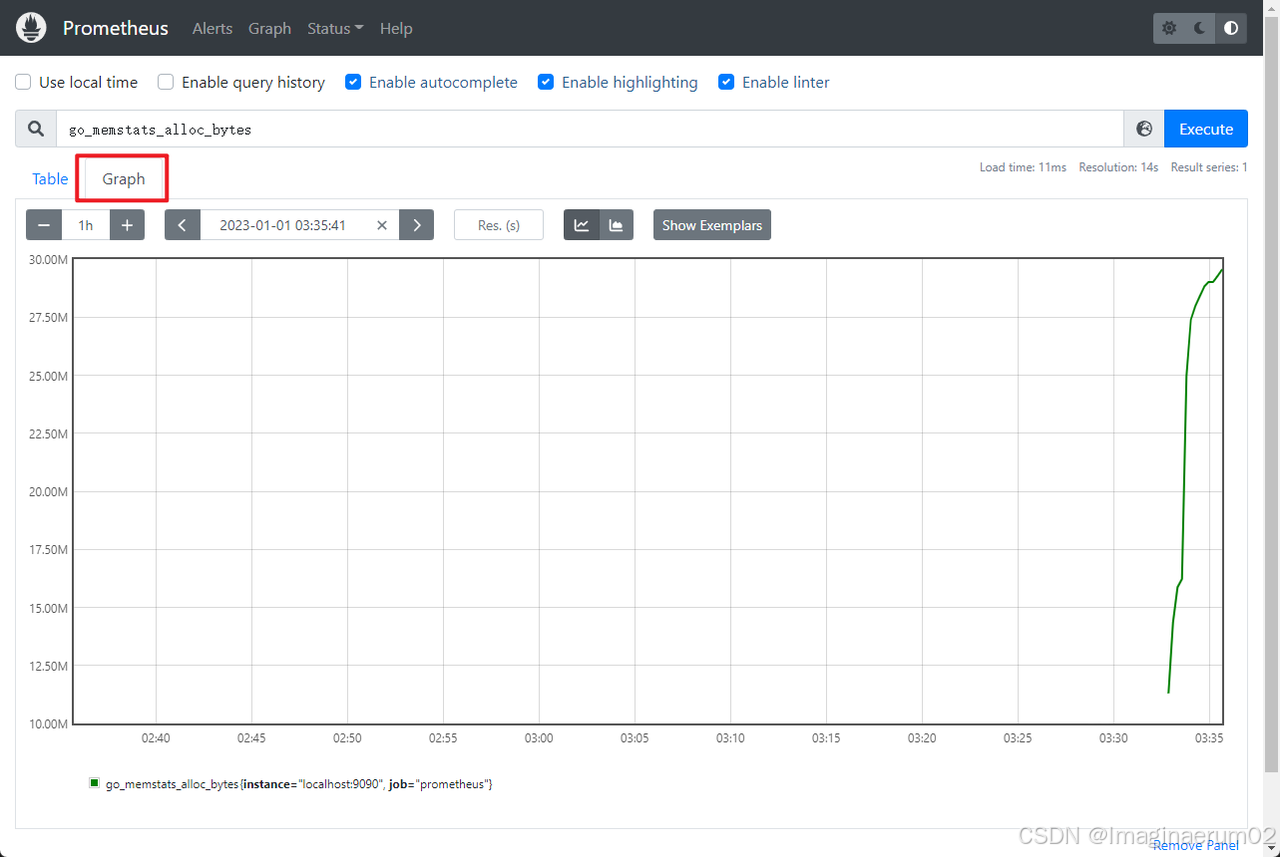Open Graph in the top navbar

(x=269, y=28)
